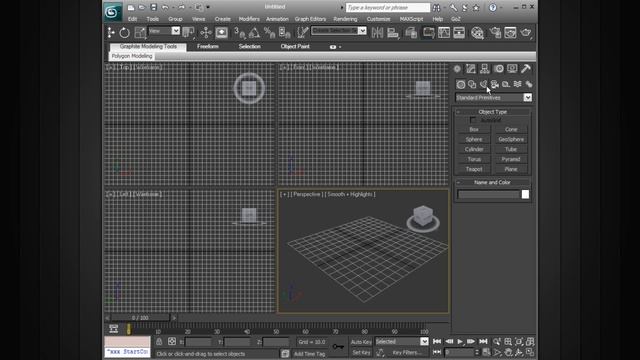Open the Rendering menu

pos(345,19)
